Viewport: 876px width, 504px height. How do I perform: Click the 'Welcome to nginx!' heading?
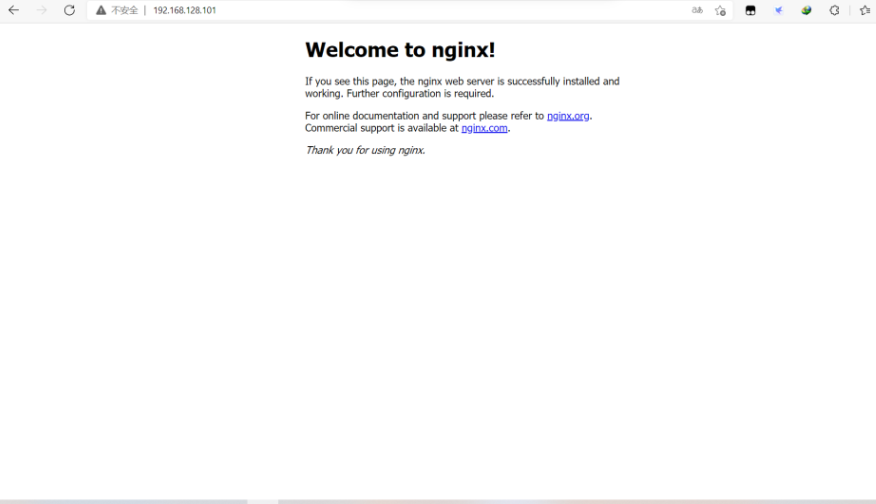pyautogui.click(x=400, y=50)
